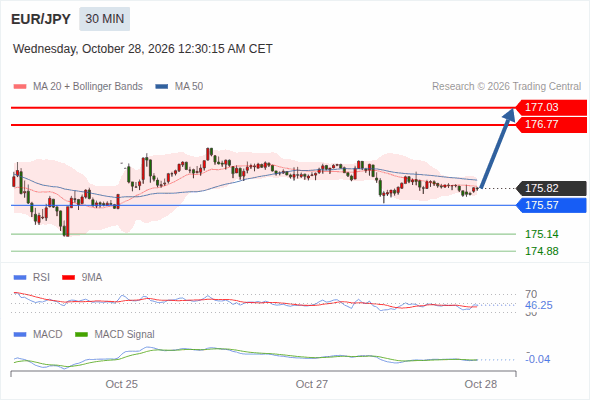Click the 175.14 support level value
The width and height of the screenshot is (590, 400).
click(542, 234)
